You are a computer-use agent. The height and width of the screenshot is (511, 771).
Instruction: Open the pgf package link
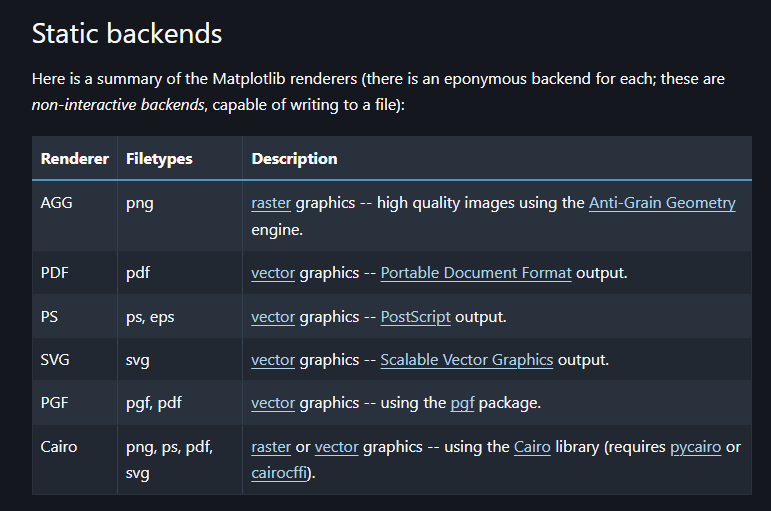point(462,404)
